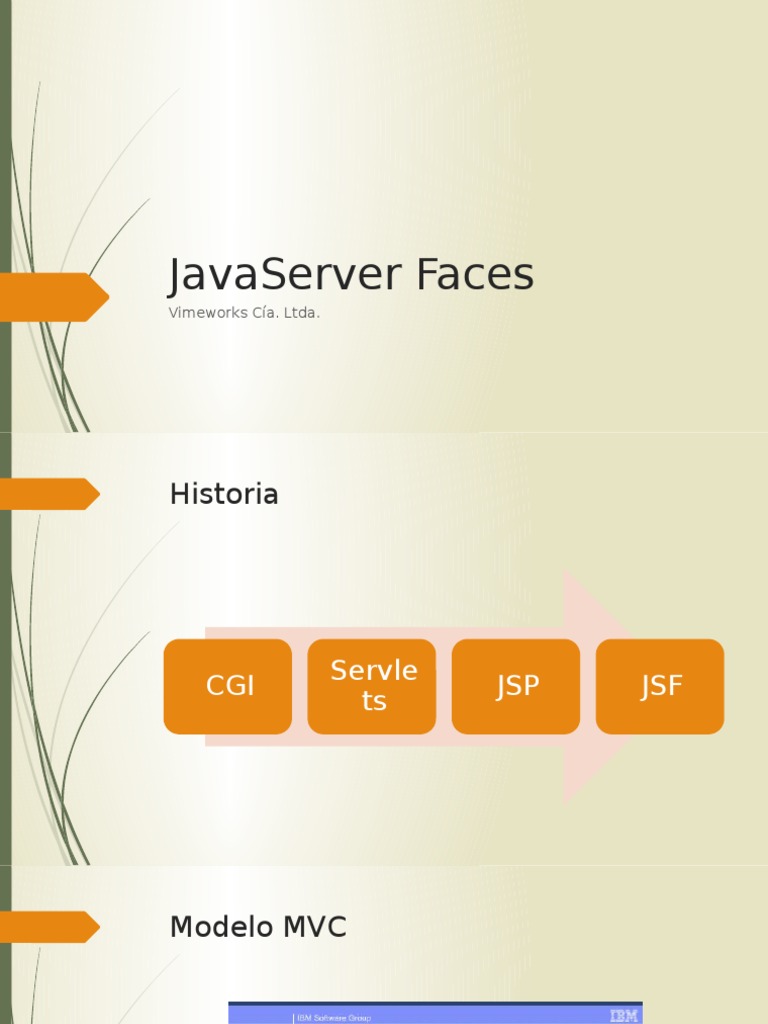The height and width of the screenshot is (1024, 768).
Task: Select the JSP box in the diagram
Action: [x=516, y=686]
